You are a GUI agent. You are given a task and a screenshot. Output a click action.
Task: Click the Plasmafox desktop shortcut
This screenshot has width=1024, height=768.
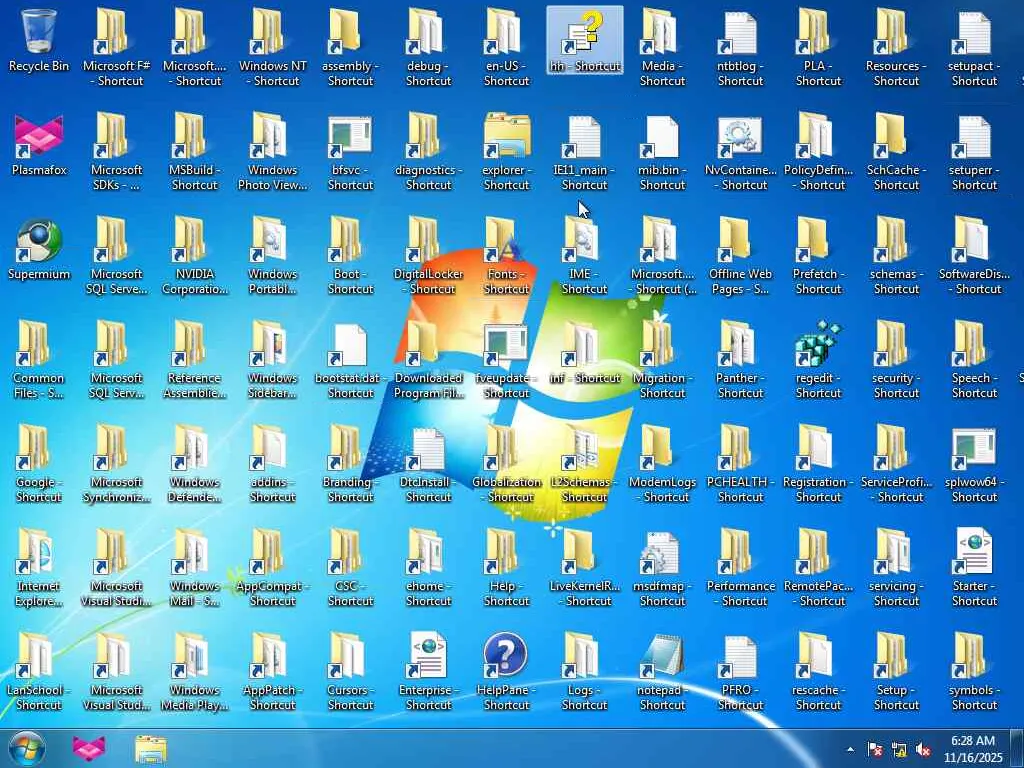[39, 145]
